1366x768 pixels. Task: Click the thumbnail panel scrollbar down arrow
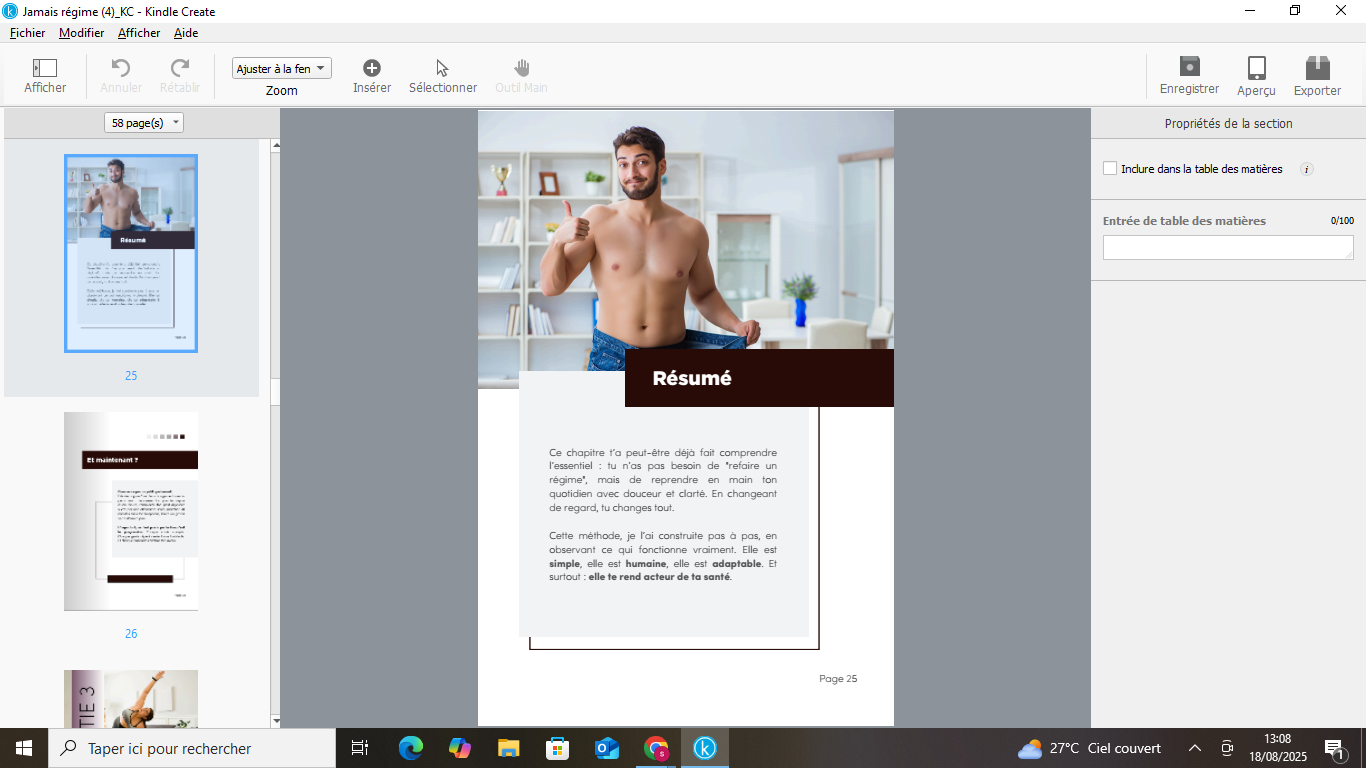(275, 721)
